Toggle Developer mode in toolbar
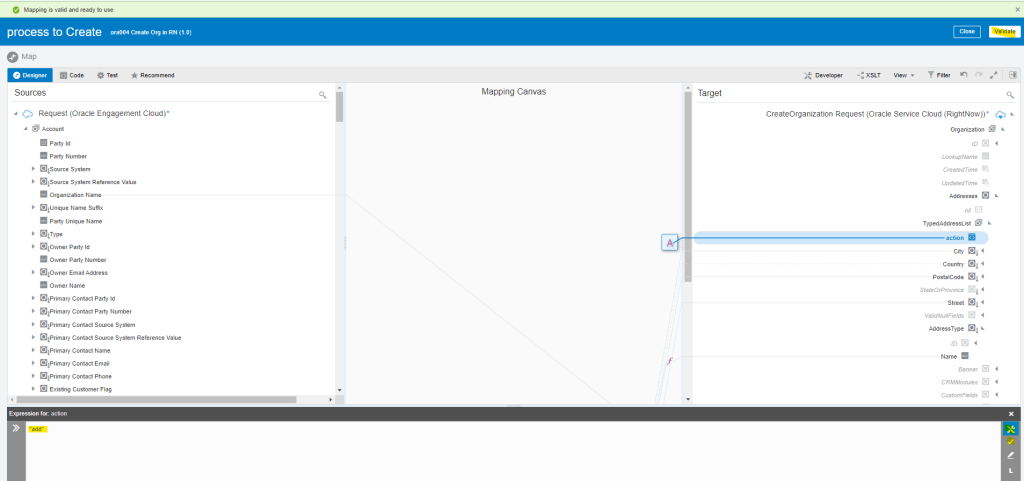This screenshot has height=481, width=1024. coord(823,75)
